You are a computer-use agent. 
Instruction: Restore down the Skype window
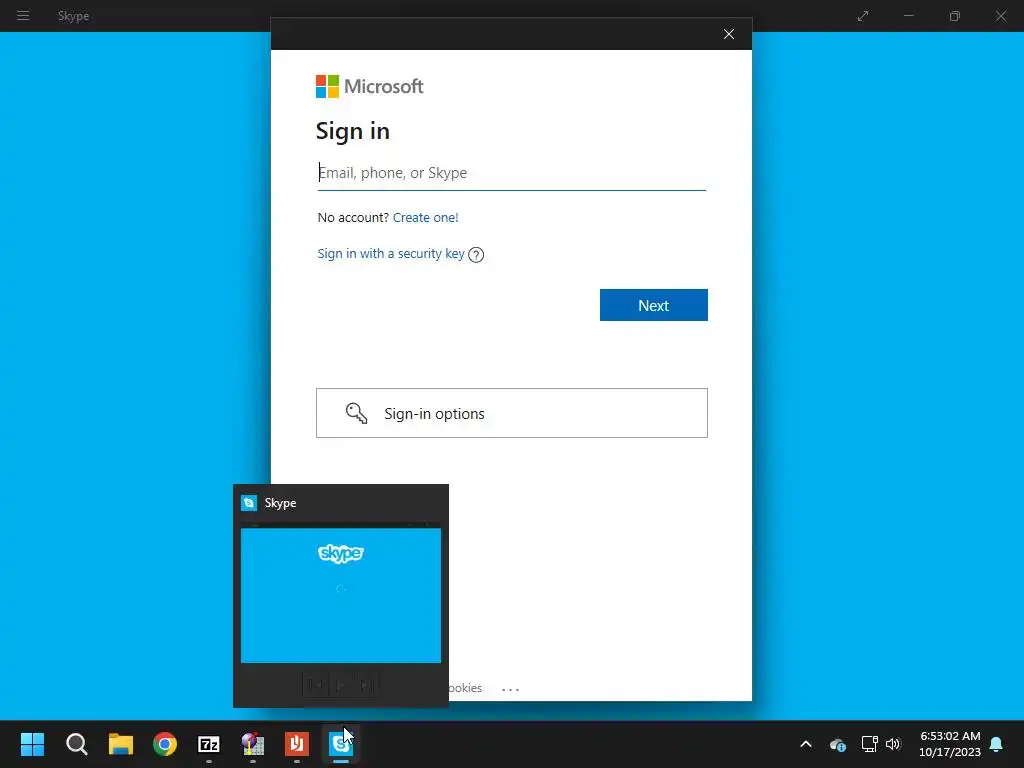click(x=955, y=16)
